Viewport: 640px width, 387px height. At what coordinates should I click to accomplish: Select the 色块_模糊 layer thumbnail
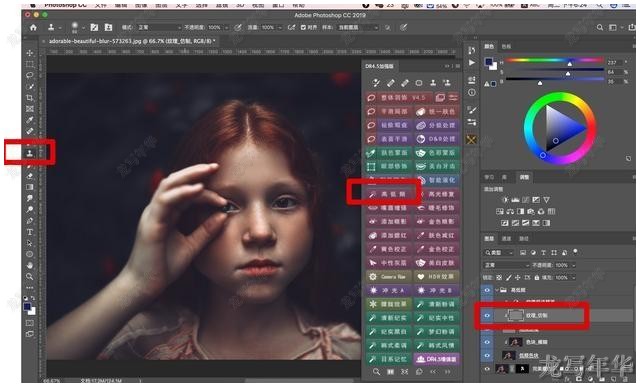pos(515,342)
